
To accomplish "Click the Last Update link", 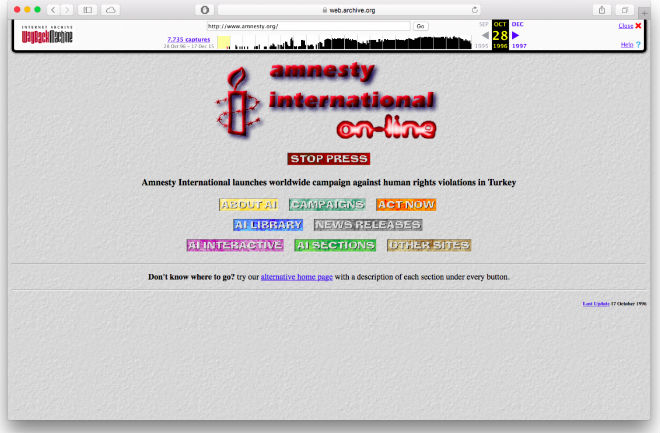I will (596, 303).
